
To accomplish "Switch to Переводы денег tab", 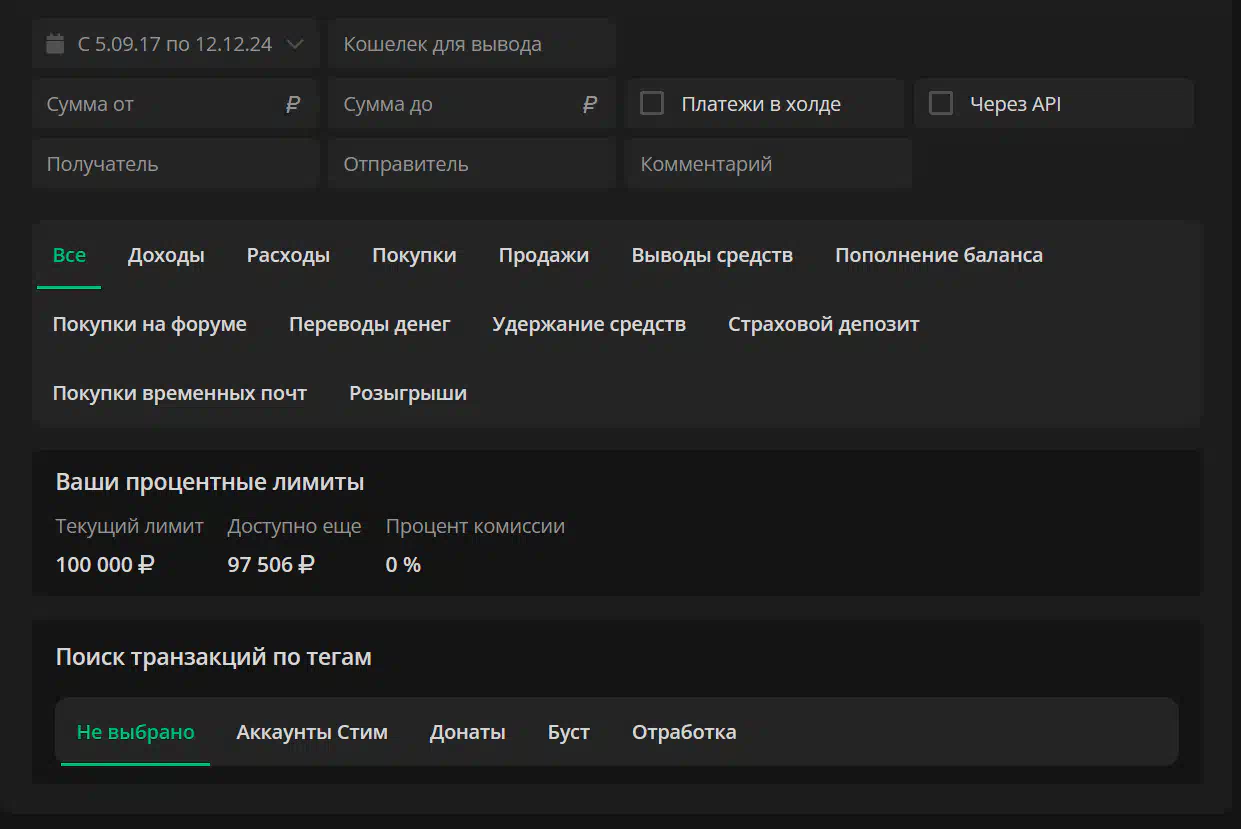I will point(370,324).
